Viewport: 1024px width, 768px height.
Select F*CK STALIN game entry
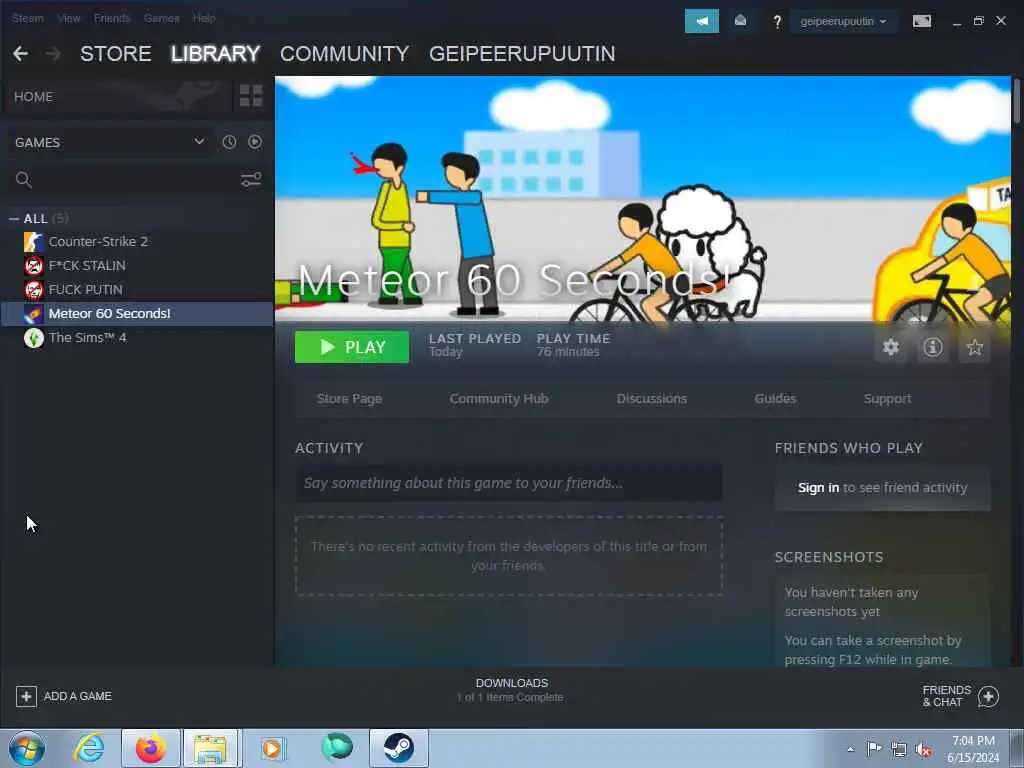[137, 265]
